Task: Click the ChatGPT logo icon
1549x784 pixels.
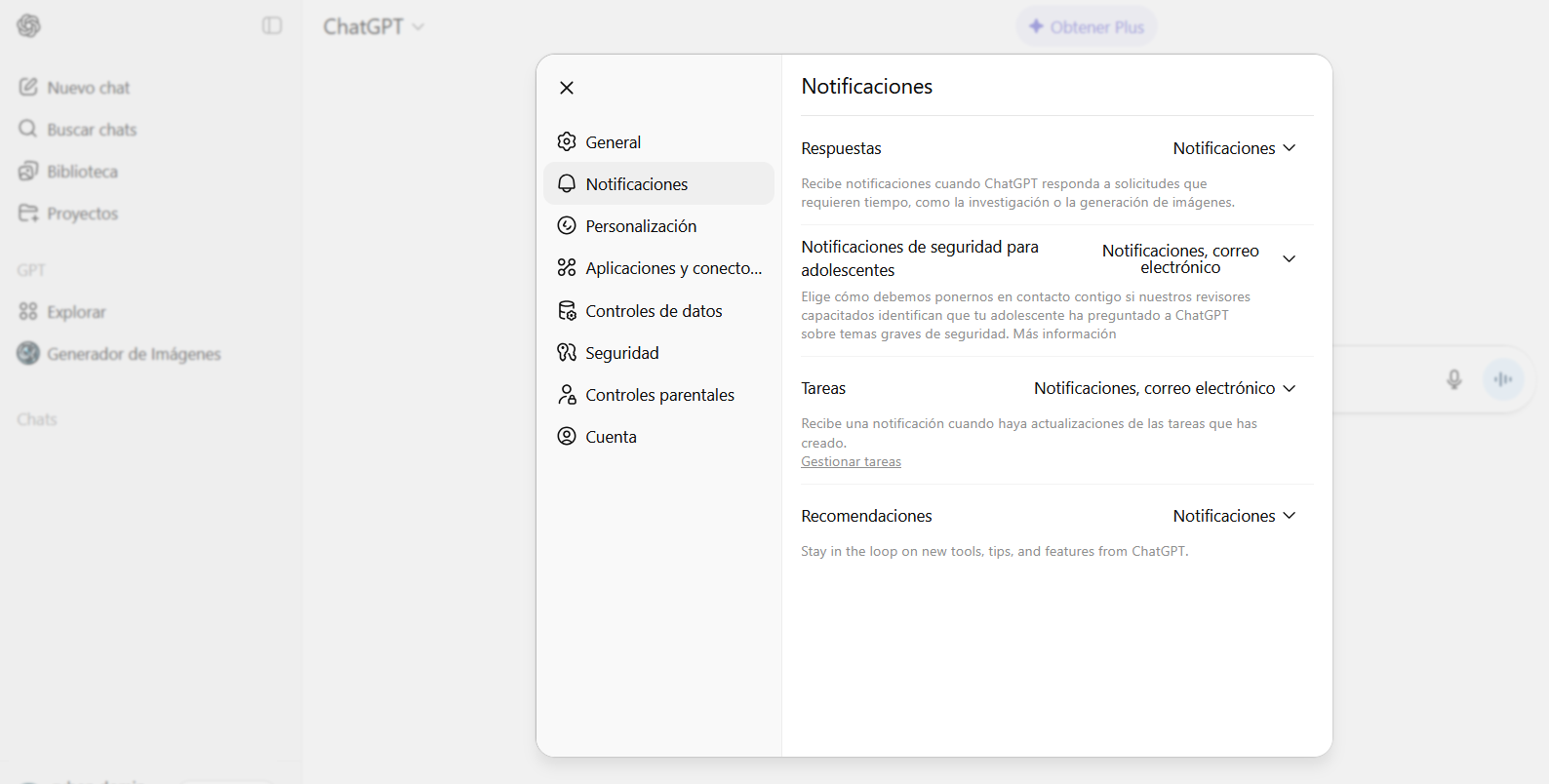Action: click(29, 26)
